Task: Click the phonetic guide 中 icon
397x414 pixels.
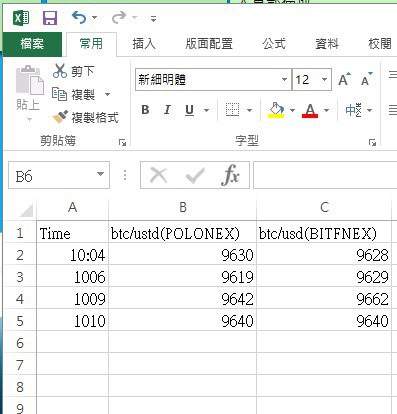Action: [353, 110]
